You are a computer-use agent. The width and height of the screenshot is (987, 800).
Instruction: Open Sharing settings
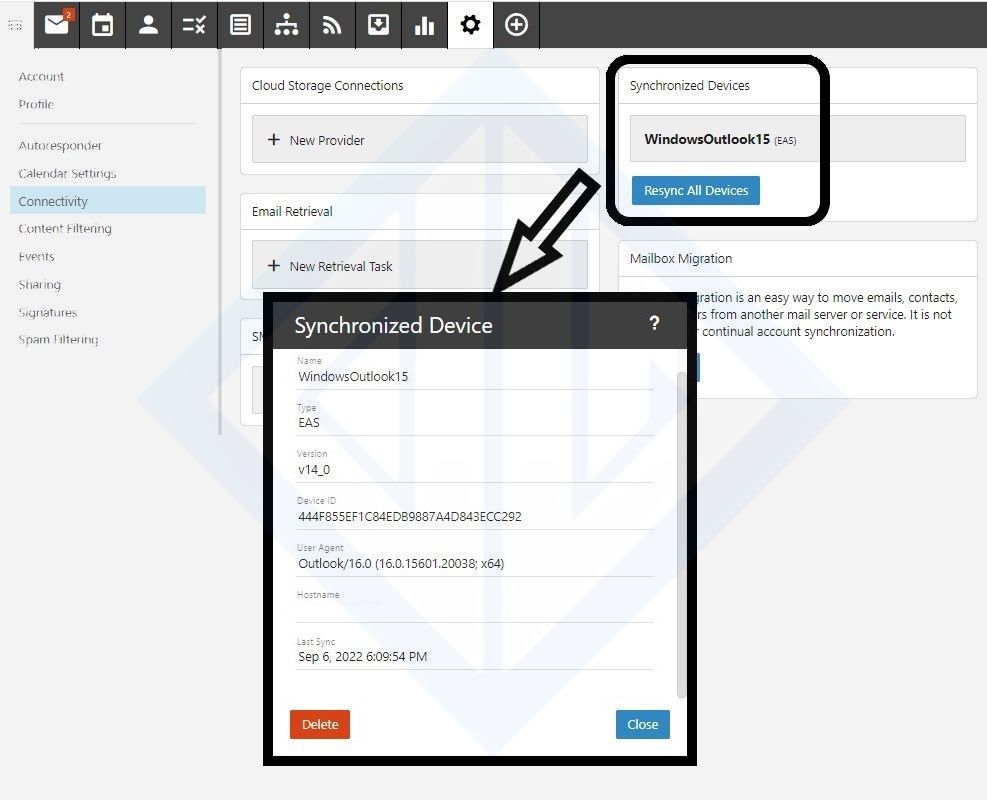click(x=40, y=285)
